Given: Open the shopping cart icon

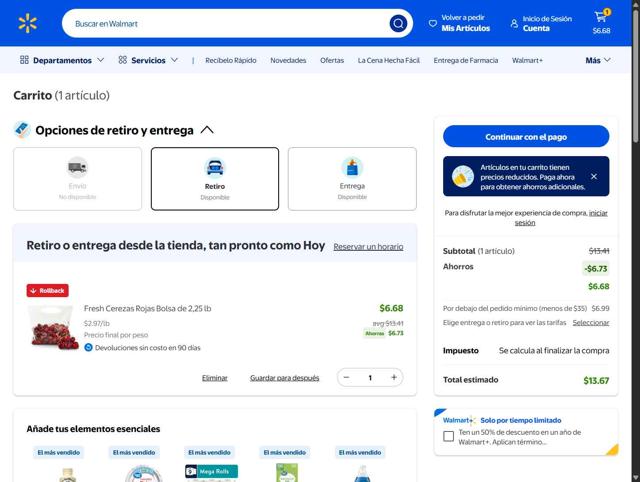Looking at the screenshot, I should [601, 18].
